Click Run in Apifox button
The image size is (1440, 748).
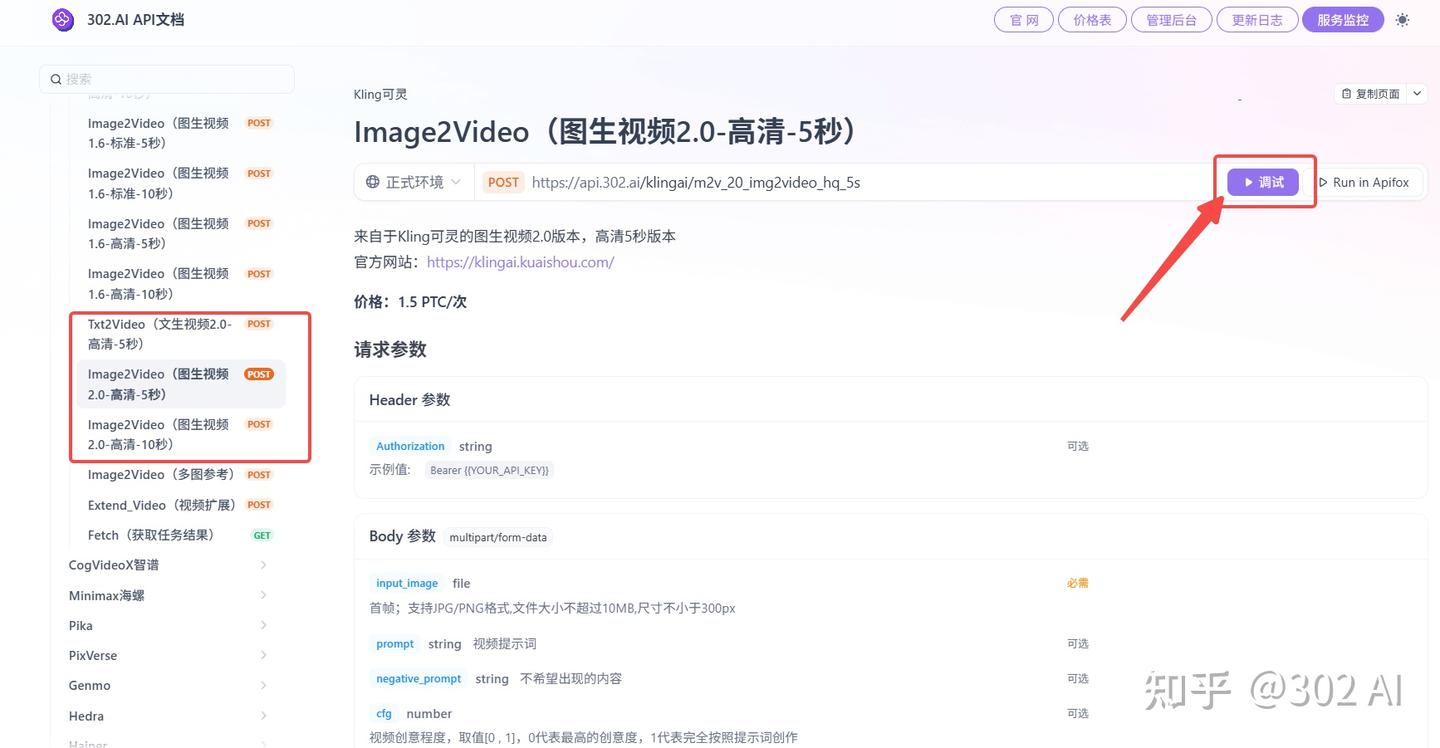1364,182
